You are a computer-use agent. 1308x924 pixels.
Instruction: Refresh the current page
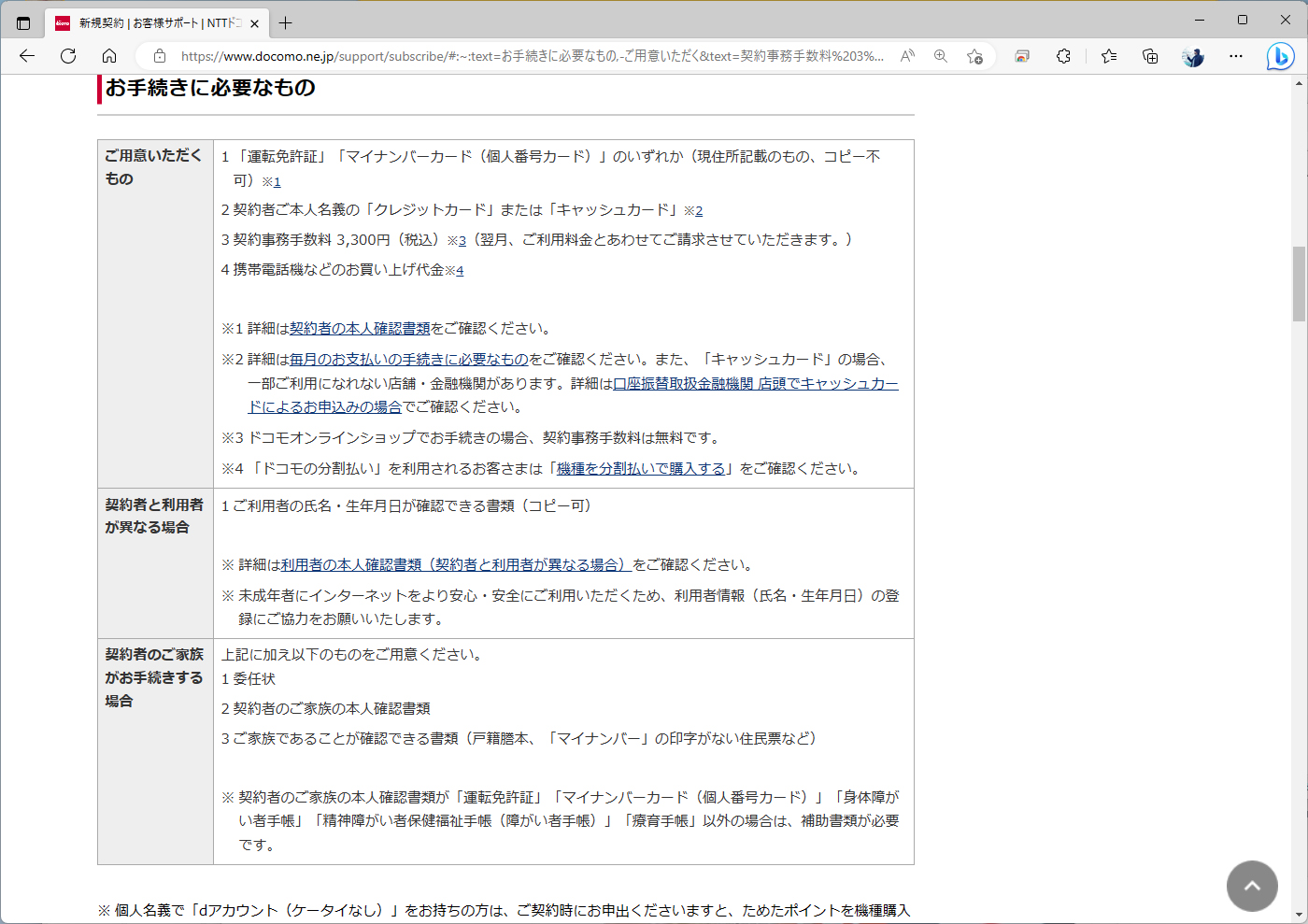tap(68, 56)
